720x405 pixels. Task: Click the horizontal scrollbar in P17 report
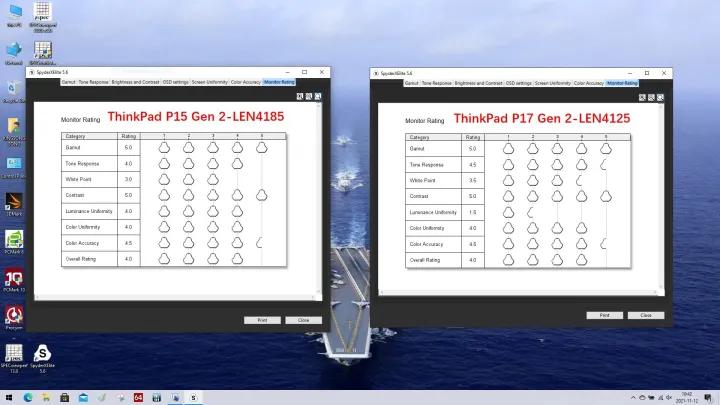pyautogui.click(x=518, y=292)
